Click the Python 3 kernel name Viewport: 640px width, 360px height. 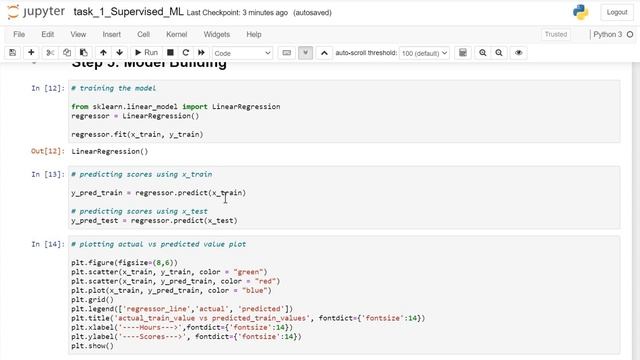tap(607, 34)
